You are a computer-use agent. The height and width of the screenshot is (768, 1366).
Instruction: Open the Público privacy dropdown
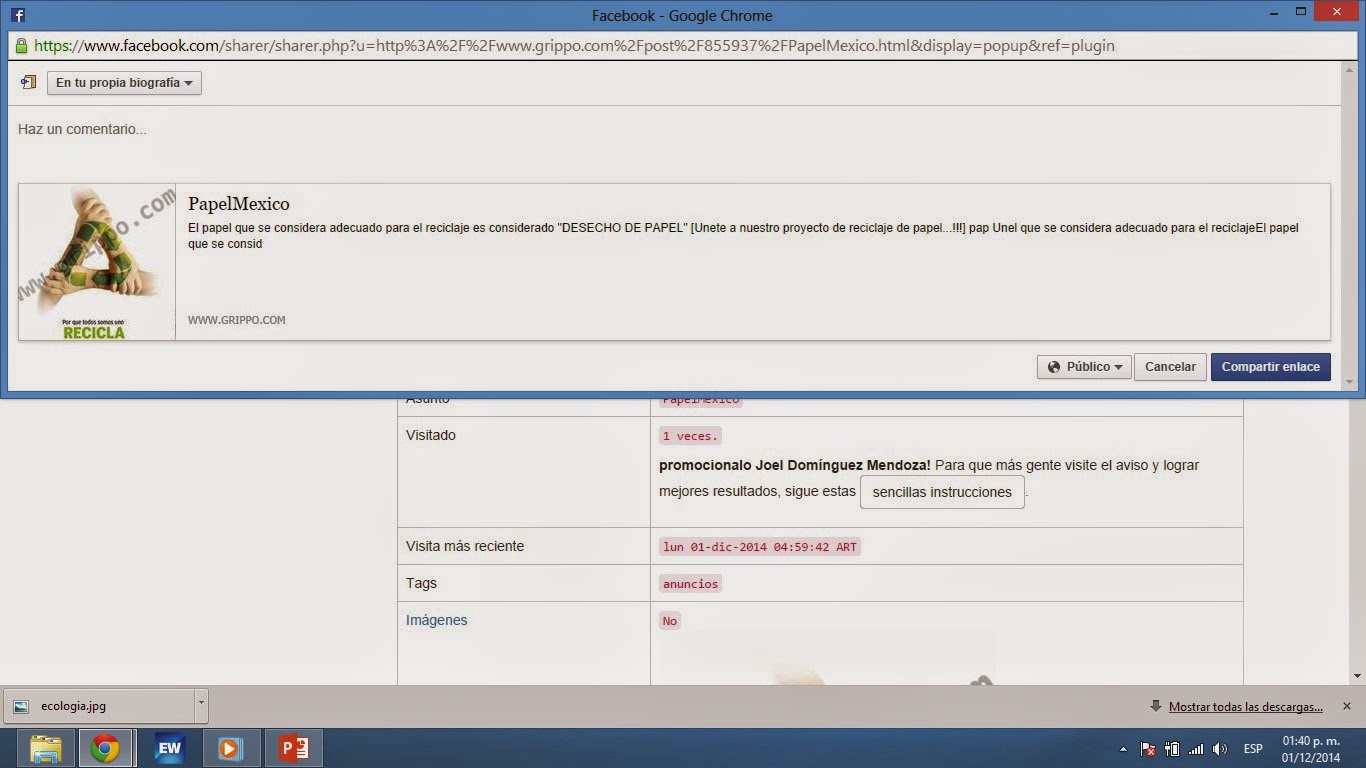click(1085, 367)
